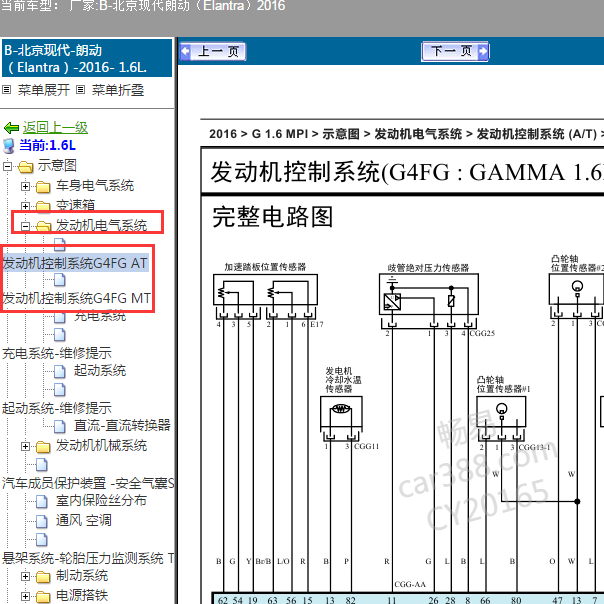Expand the 电源搭铁 folder

pos(25,596)
